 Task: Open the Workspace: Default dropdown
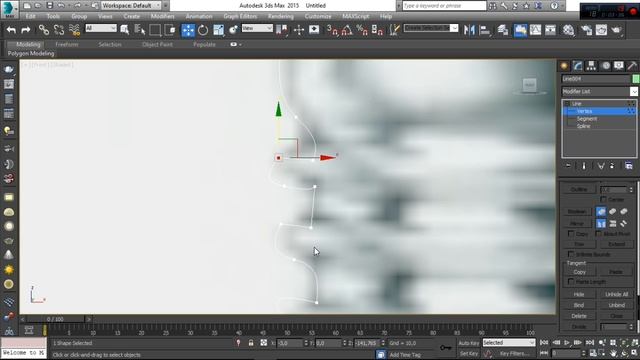131,6
